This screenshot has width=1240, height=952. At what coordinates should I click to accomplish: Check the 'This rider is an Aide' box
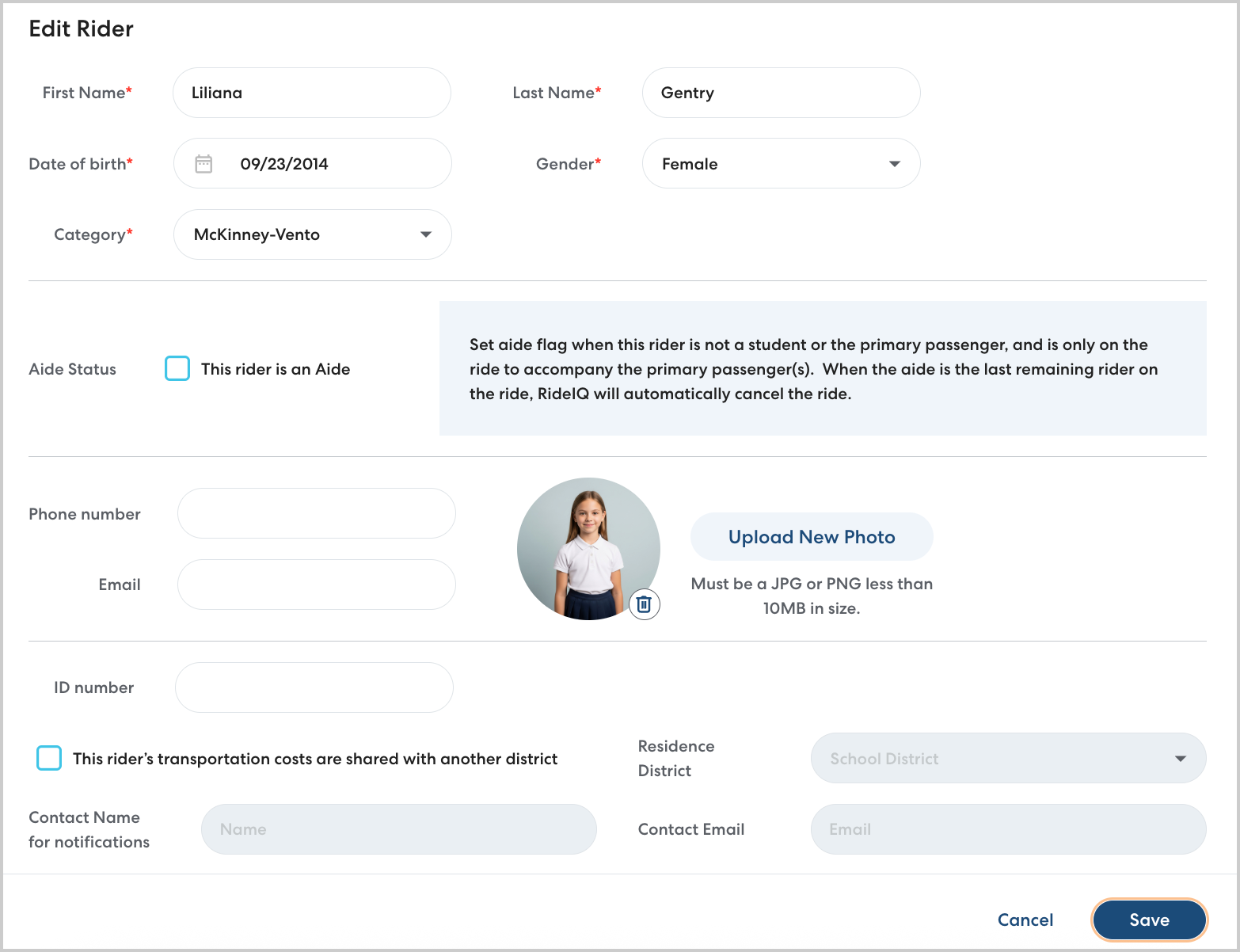177,369
